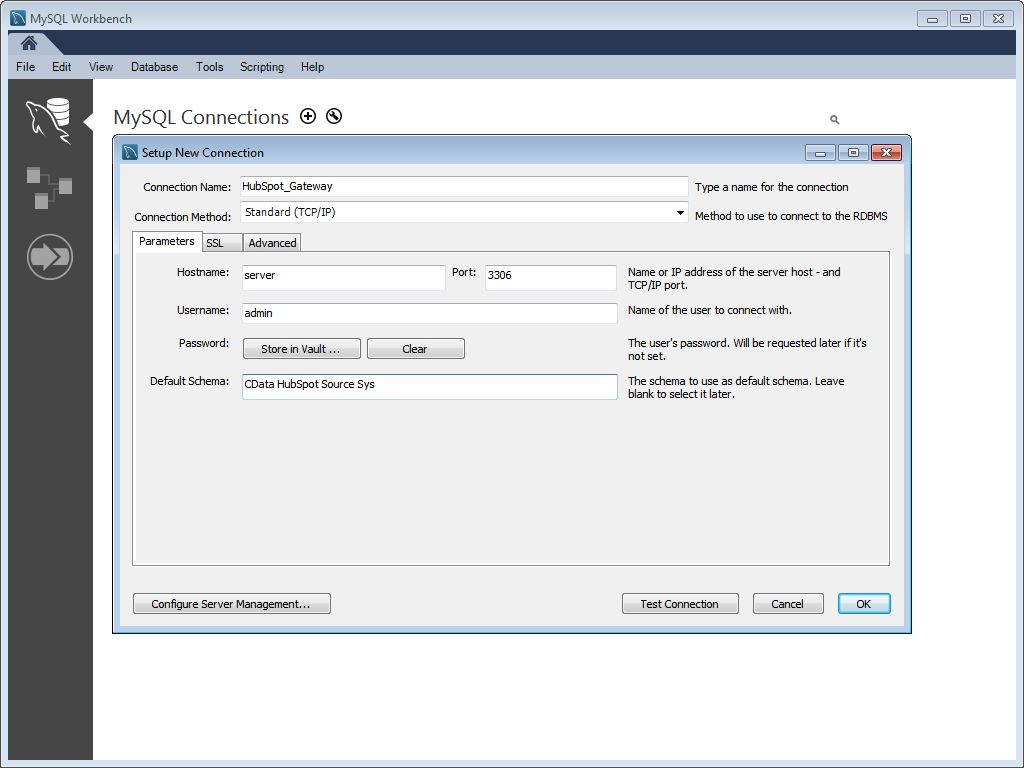
Task: Confirm the dialog with OK
Action: (864, 604)
